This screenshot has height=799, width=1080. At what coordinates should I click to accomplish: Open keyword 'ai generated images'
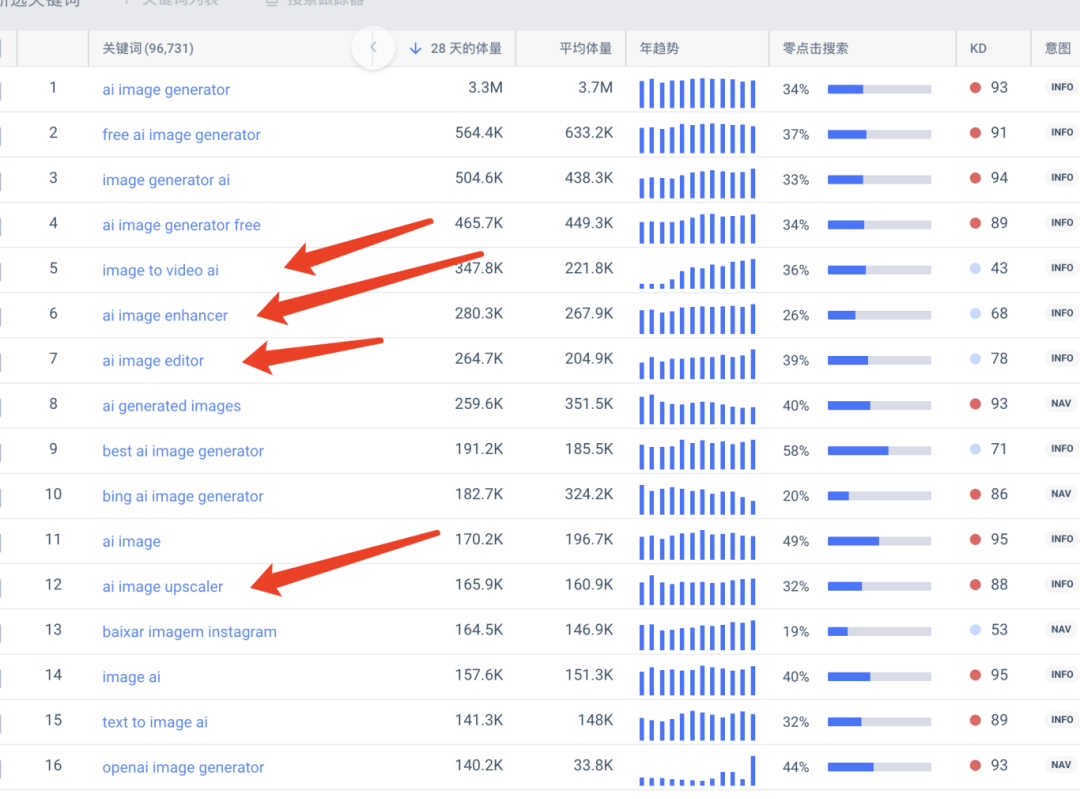[x=172, y=406]
